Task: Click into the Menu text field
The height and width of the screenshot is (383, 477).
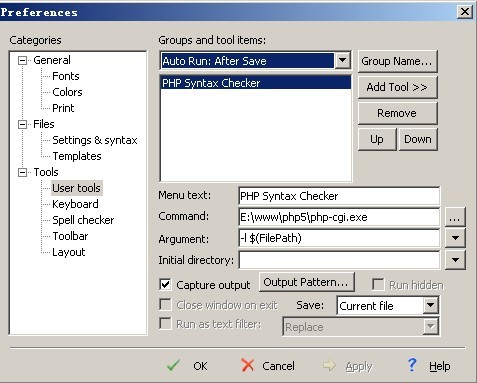Action: point(339,196)
